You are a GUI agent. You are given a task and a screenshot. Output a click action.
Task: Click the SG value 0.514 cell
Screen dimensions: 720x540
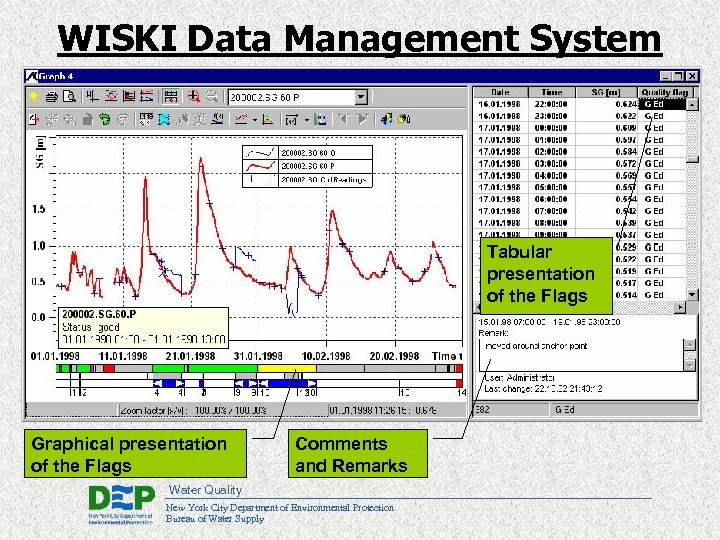coord(626,295)
